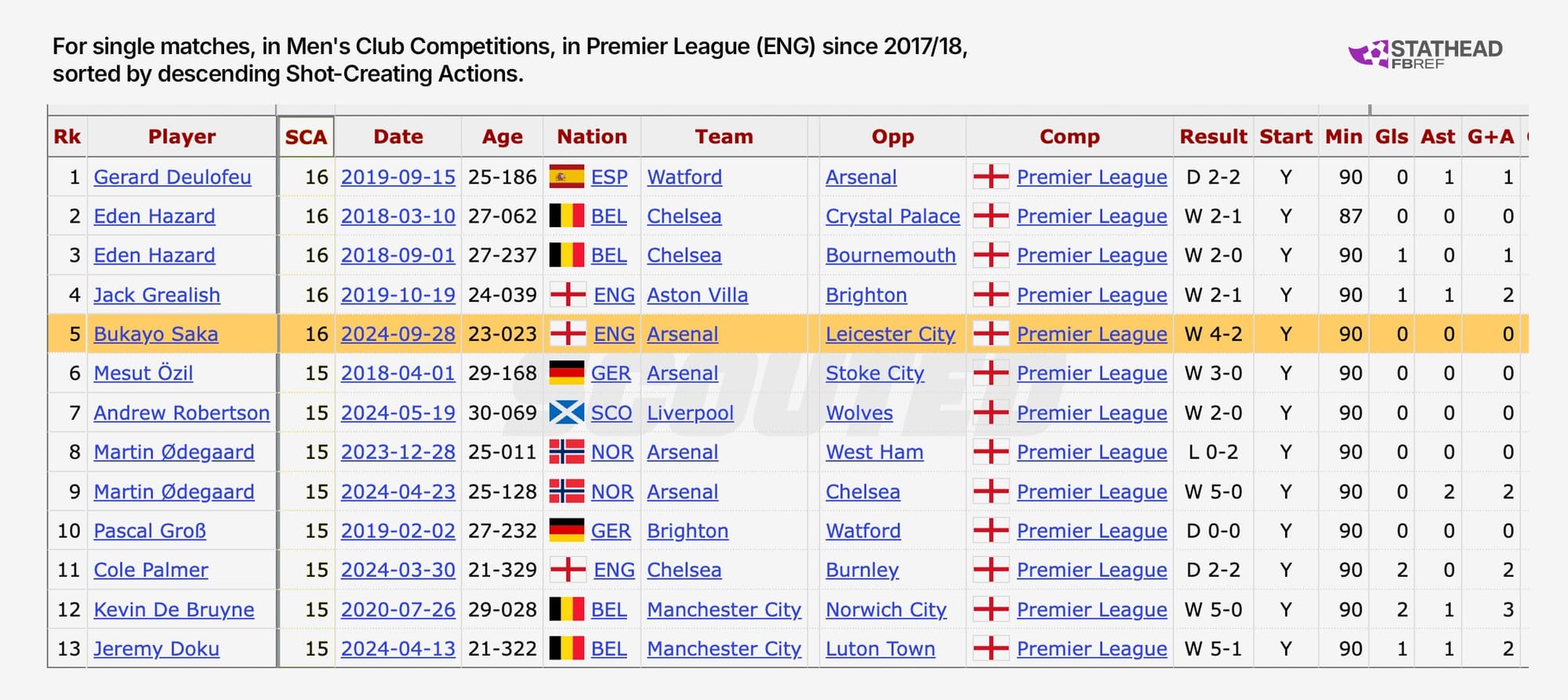Click the Spain flag beside ESP
The image size is (1568, 700).
tap(566, 177)
